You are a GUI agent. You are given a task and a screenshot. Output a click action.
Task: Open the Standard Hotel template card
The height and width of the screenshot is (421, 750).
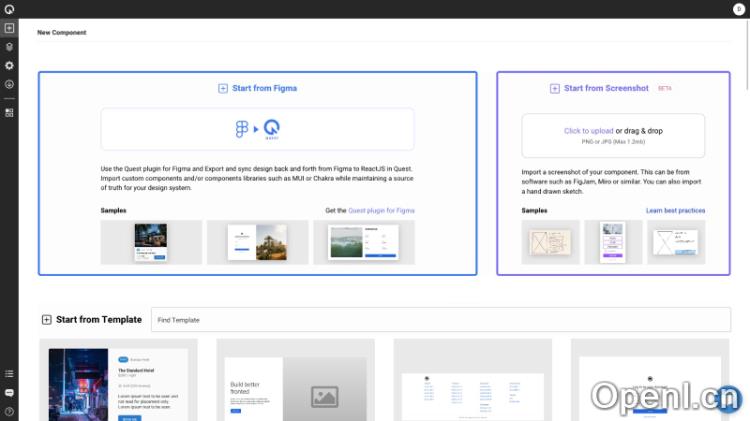(118, 382)
